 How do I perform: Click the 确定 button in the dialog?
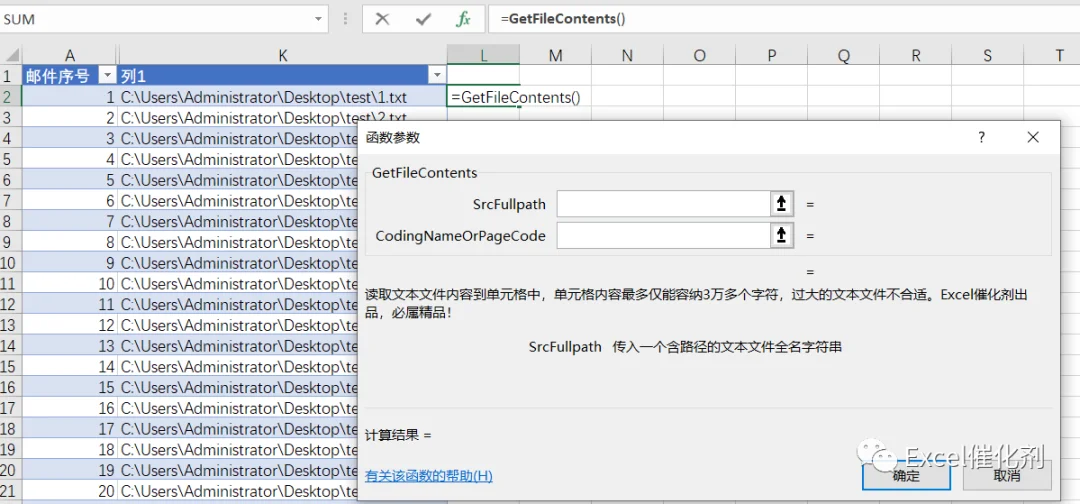coord(905,476)
